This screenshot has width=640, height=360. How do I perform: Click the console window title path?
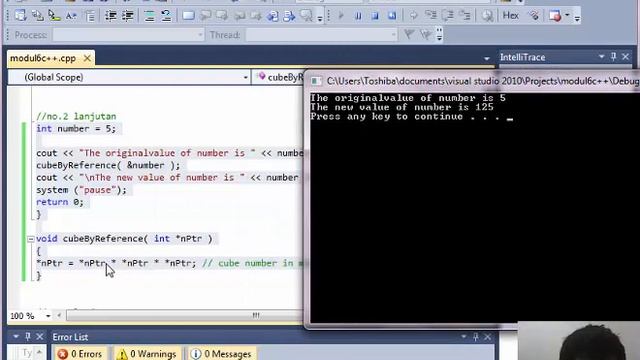483,81
